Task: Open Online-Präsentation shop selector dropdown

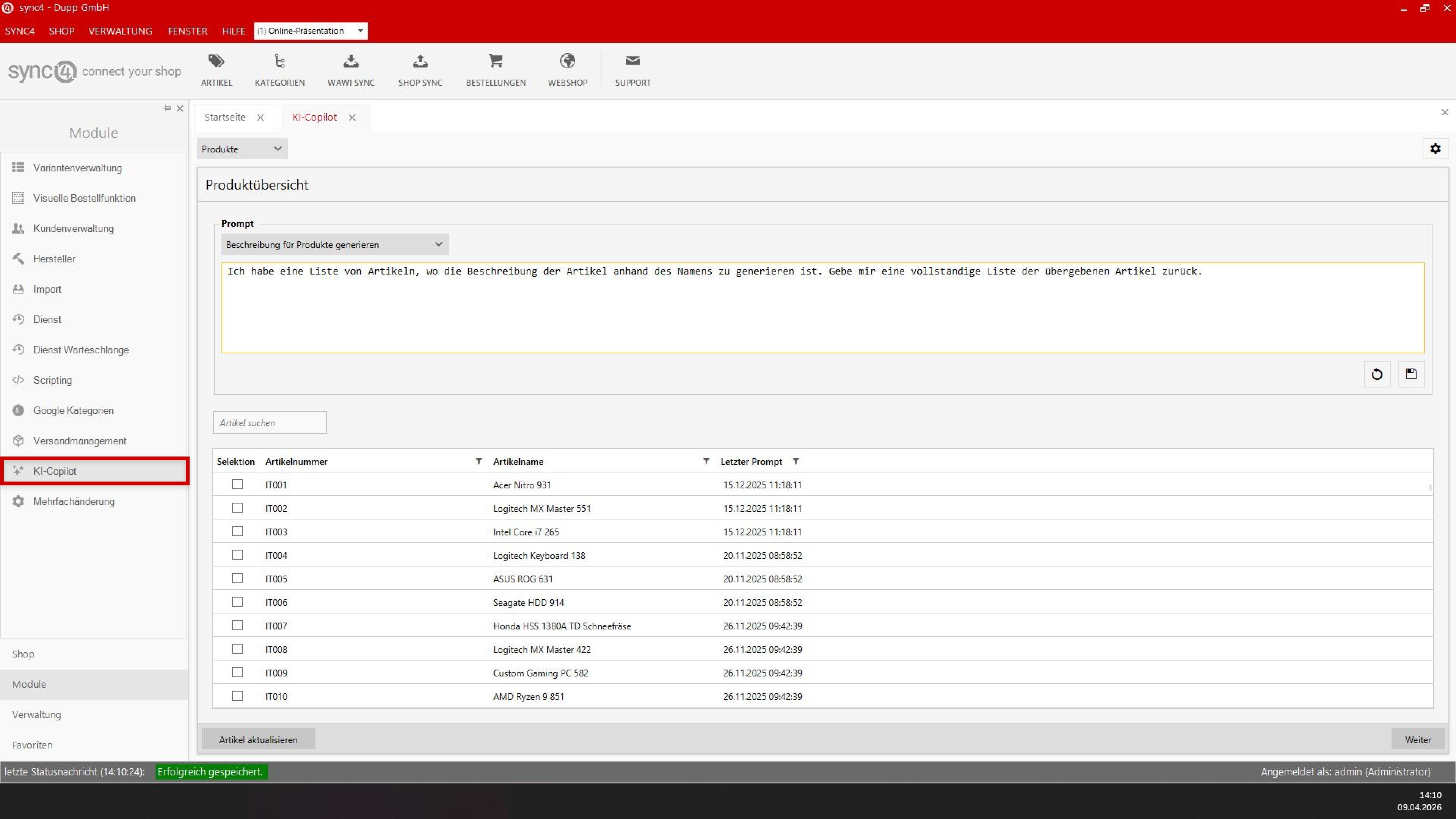Action: click(x=311, y=30)
